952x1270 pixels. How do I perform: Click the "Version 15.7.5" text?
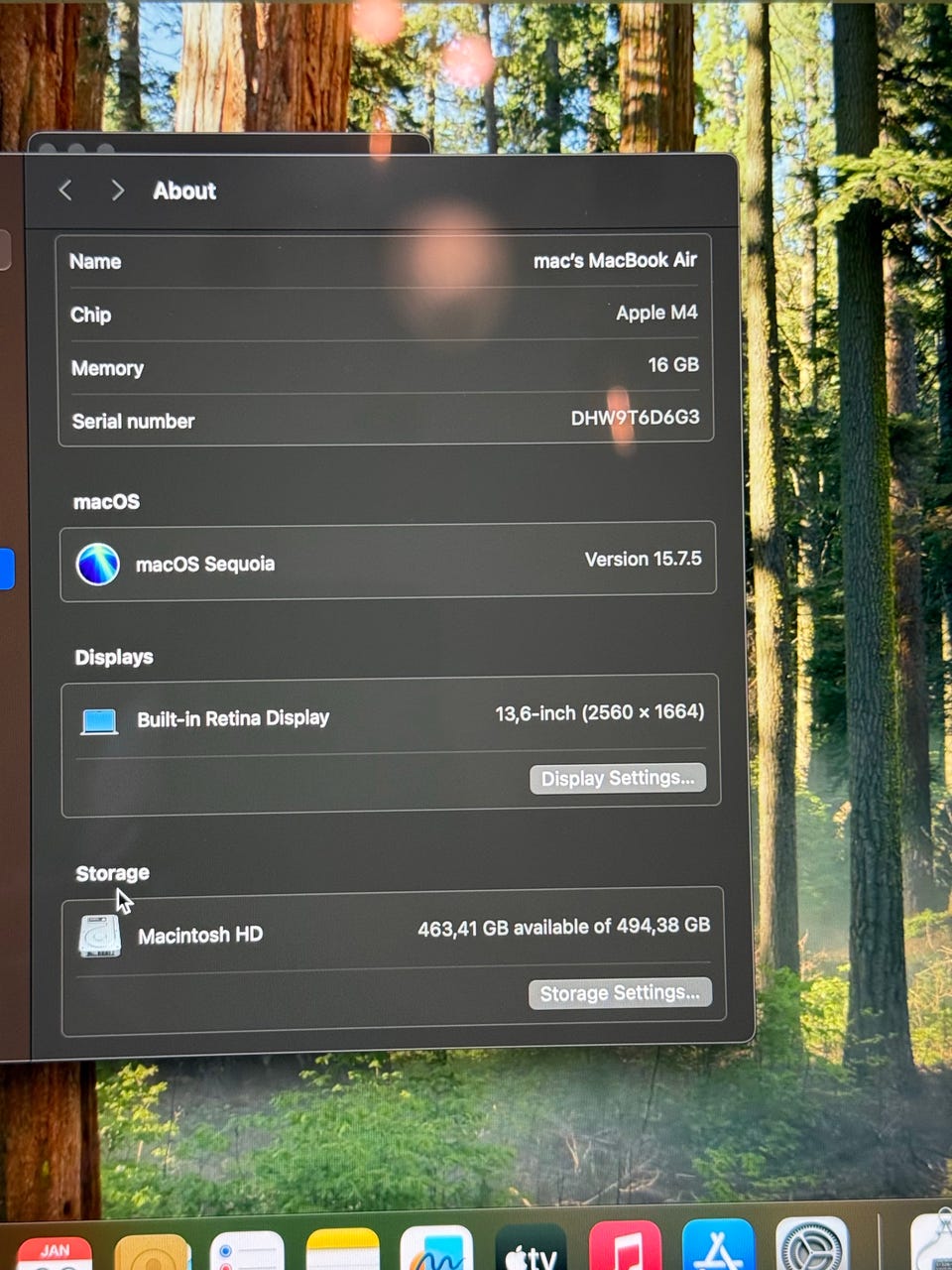point(643,560)
